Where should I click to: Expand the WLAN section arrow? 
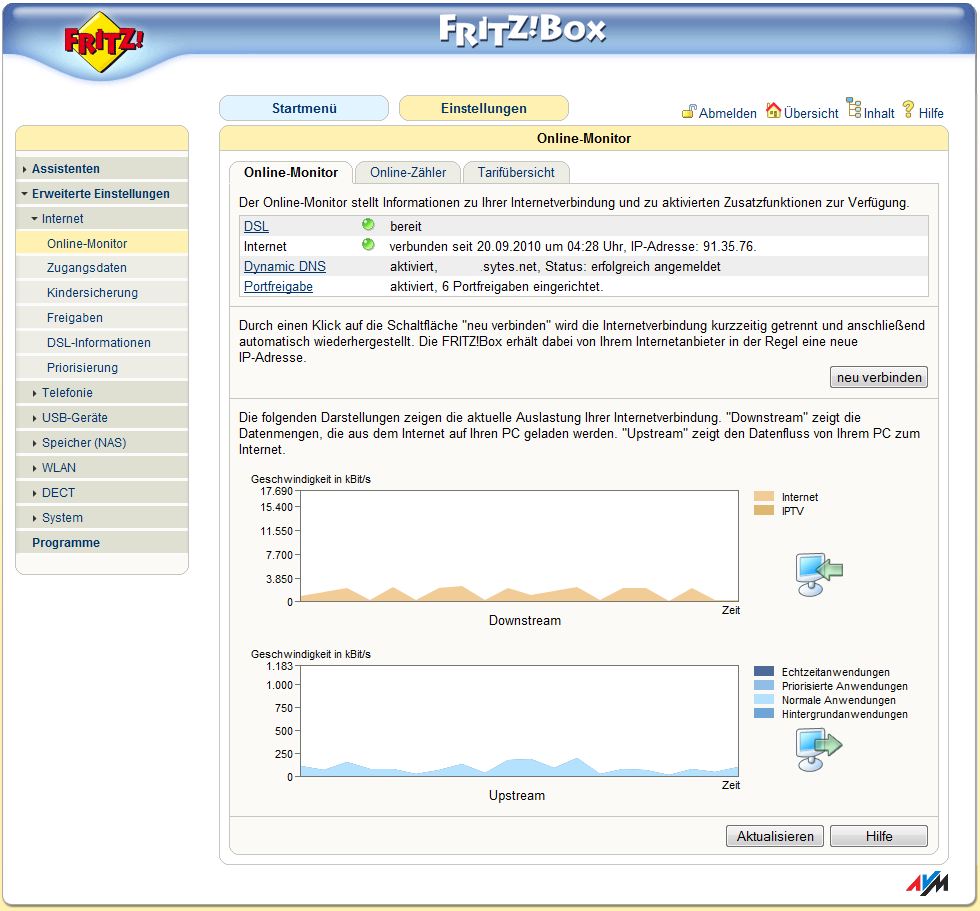tap(34, 468)
